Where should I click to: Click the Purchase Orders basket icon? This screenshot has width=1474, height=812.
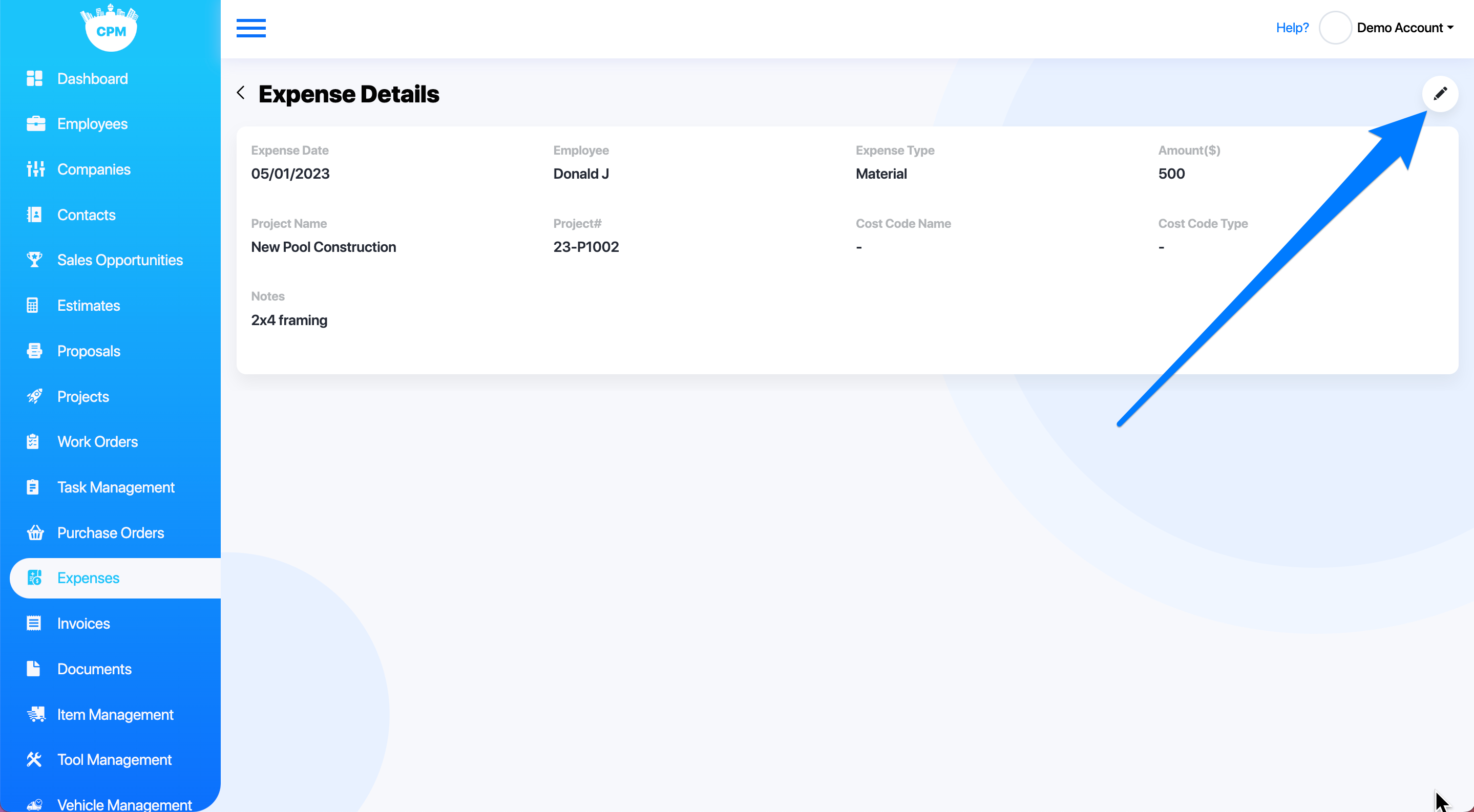coord(35,532)
